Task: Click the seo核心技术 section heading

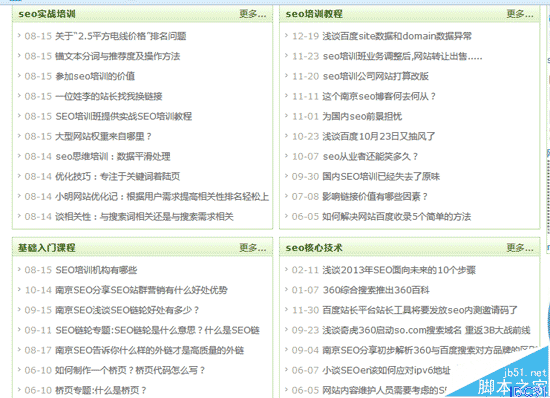Action: pos(314,248)
